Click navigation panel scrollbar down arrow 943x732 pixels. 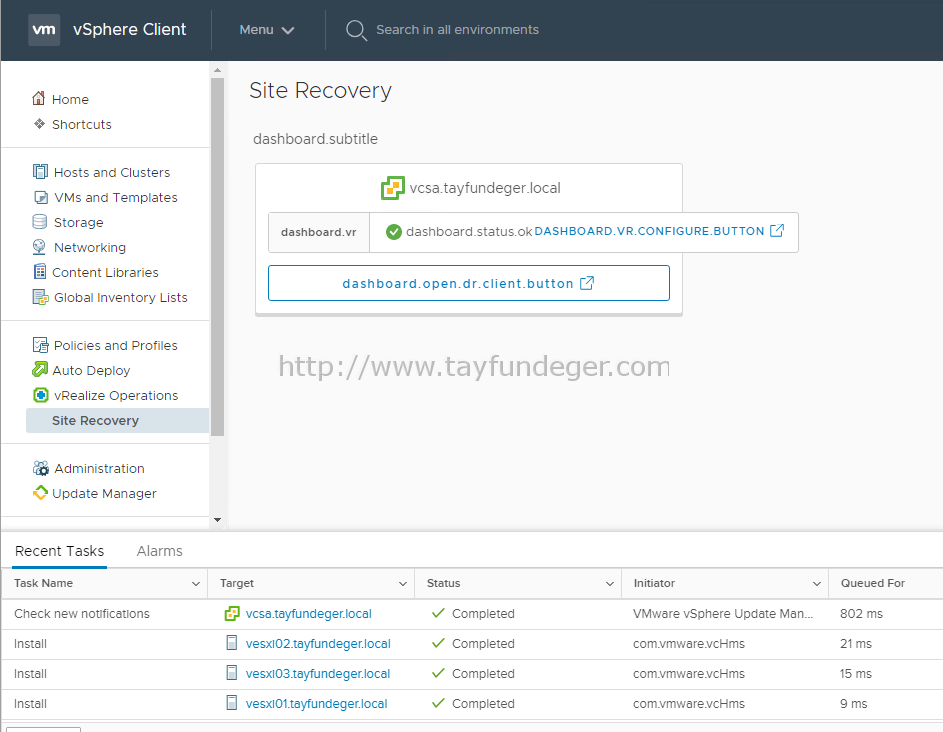point(217,520)
